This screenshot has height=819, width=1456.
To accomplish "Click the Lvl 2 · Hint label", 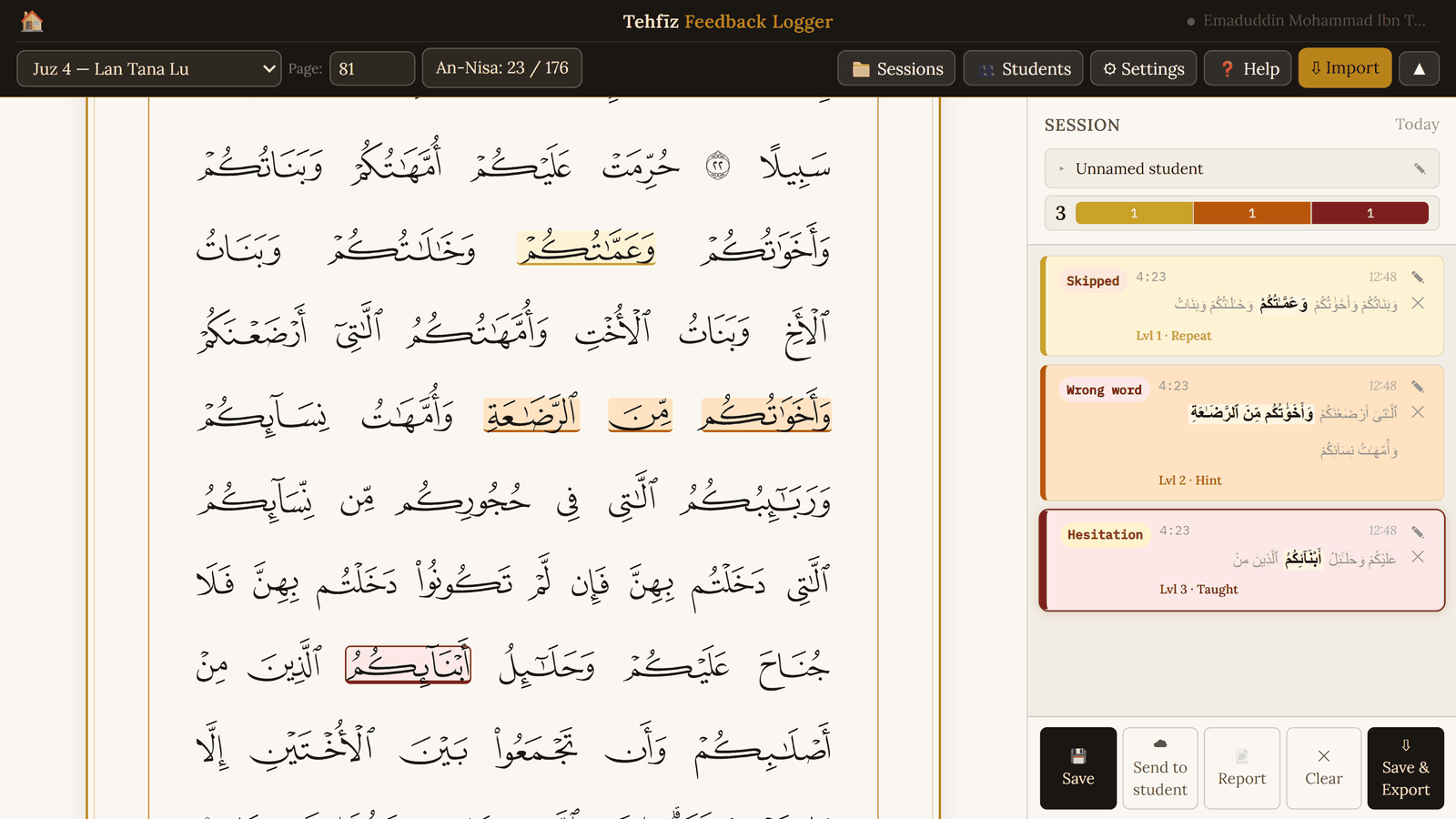I will [1189, 480].
